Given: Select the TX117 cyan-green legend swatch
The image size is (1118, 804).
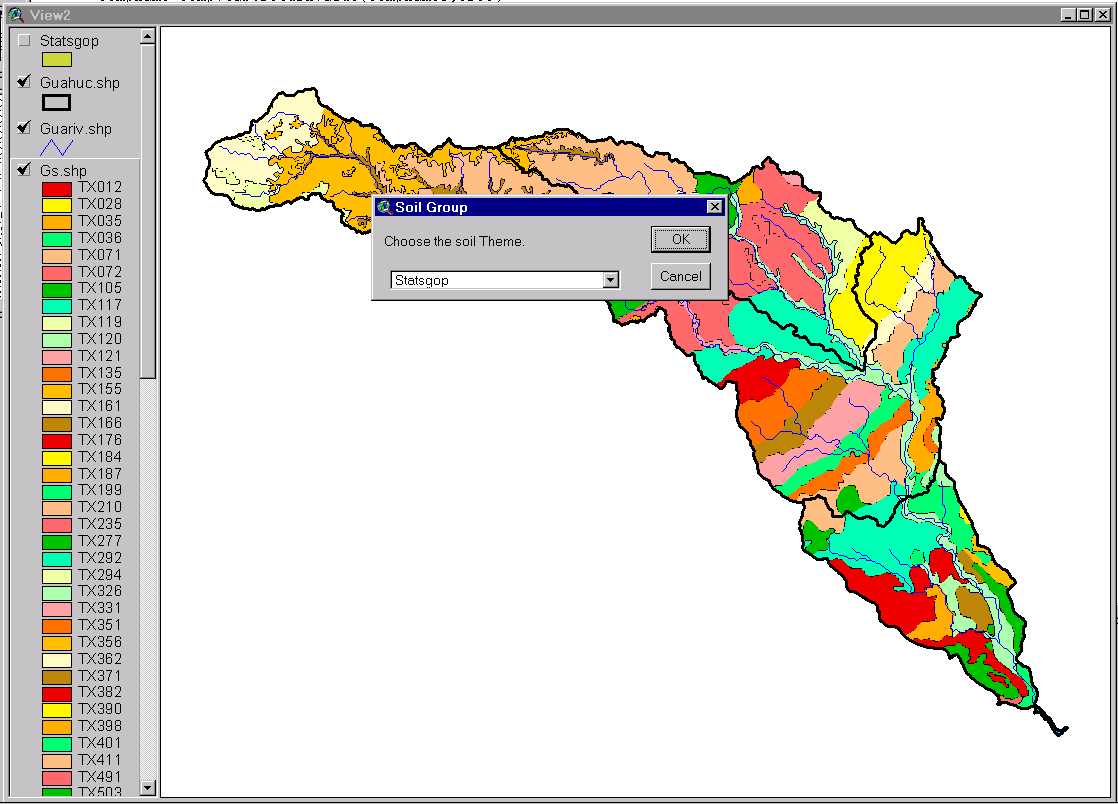Looking at the screenshot, I should pos(56,305).
